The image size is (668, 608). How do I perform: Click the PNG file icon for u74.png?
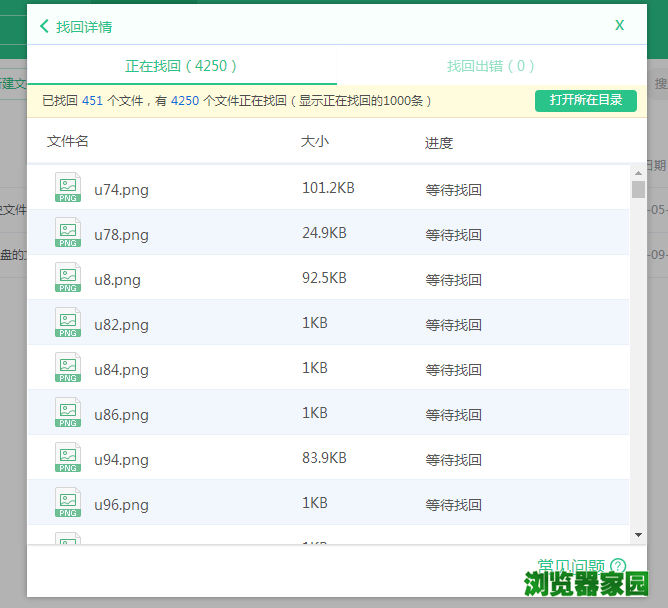coord(68,188)
